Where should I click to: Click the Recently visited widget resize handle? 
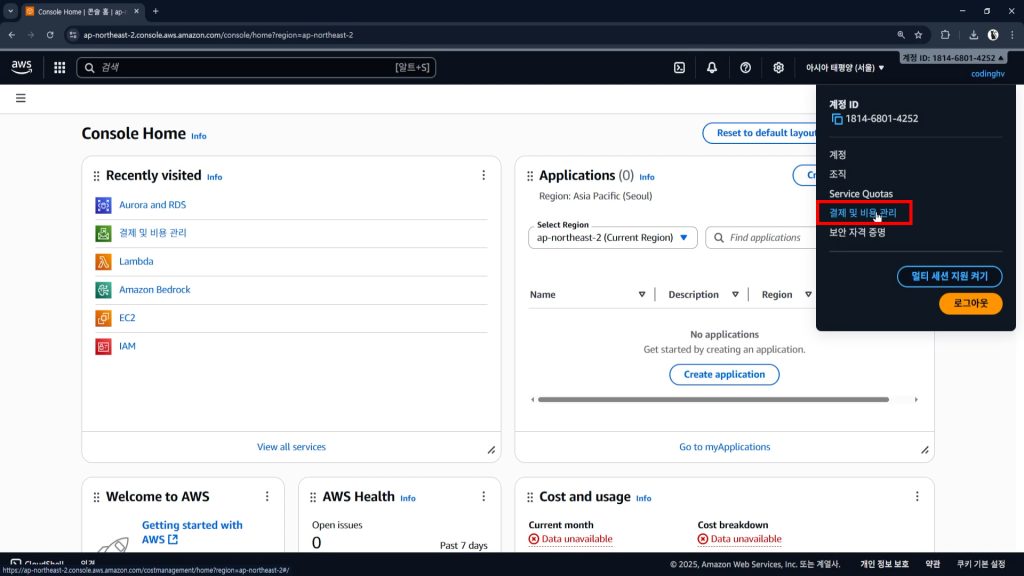click(491, 450)
